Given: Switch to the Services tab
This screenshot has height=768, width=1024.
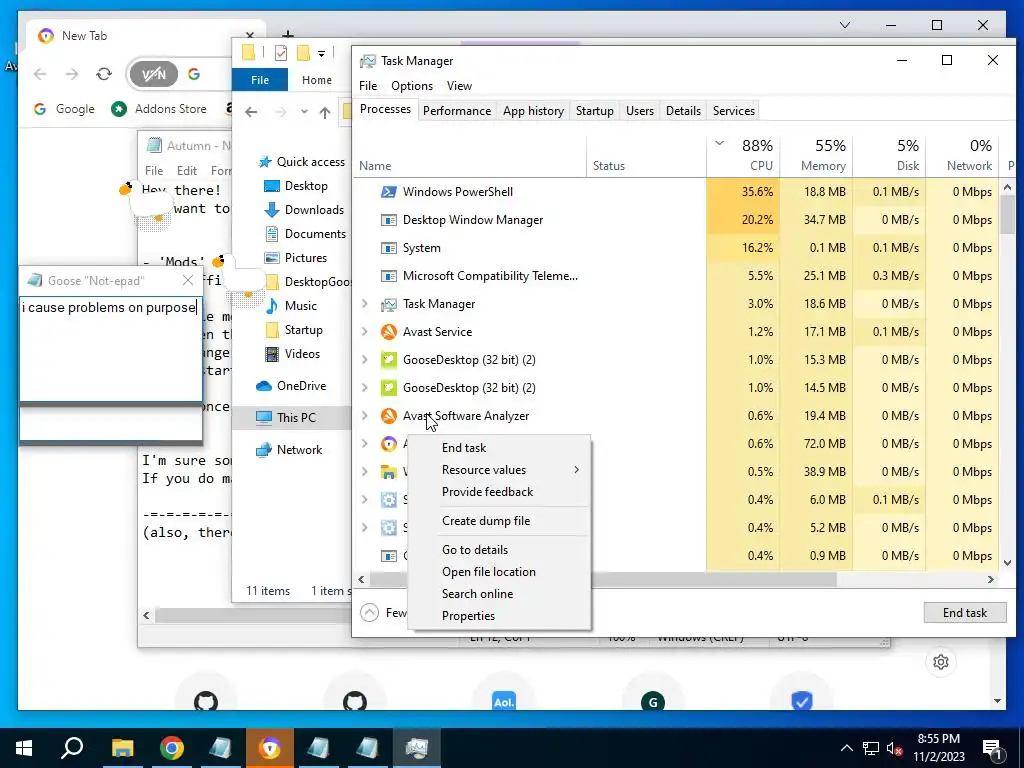Looking at the screenshot, I should (x=733, y=111).
